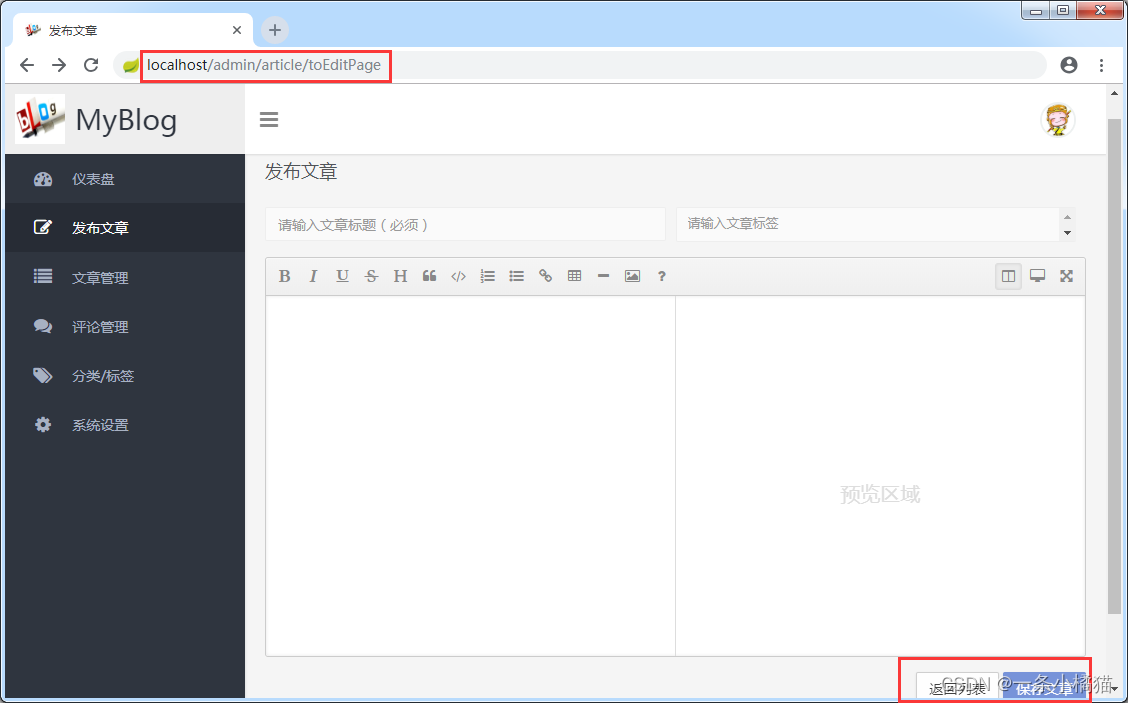Insert heading with the H icon

(x=400, y=276)
